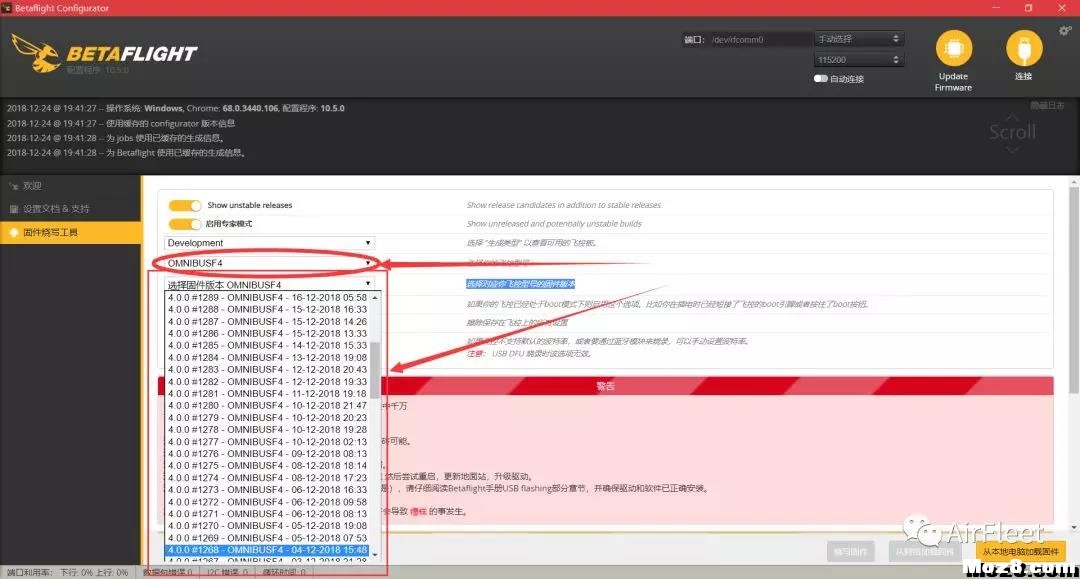
Task: Click the Update Firmware chip icon
Action: click(954, 48)
